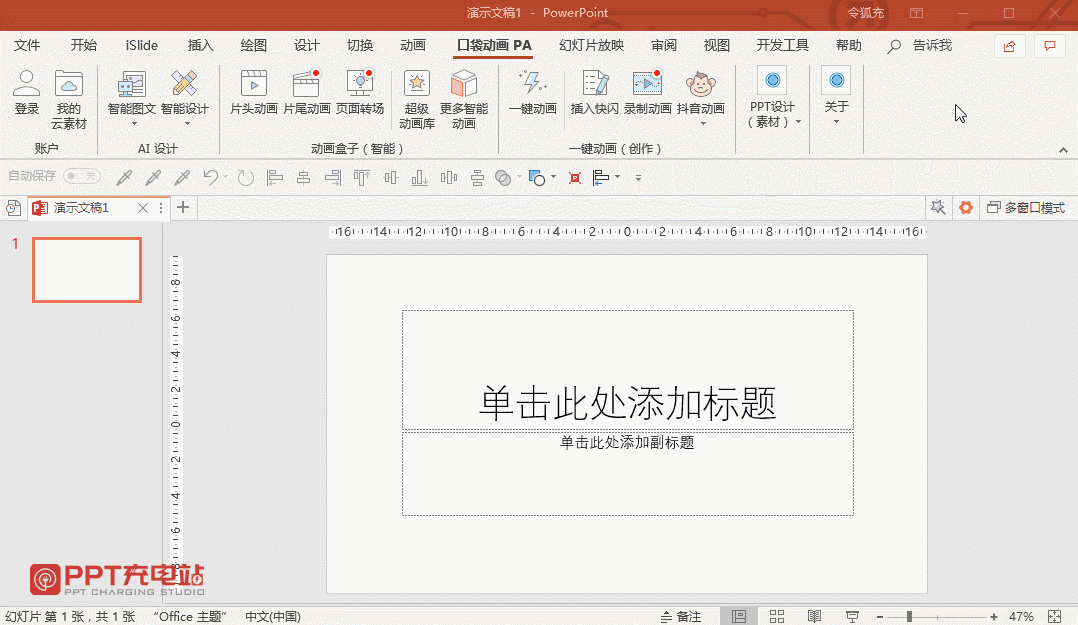The width and height of the screenshot is (1078, 625).
Task: Switch to reading view icon
Action: [815, 616]
